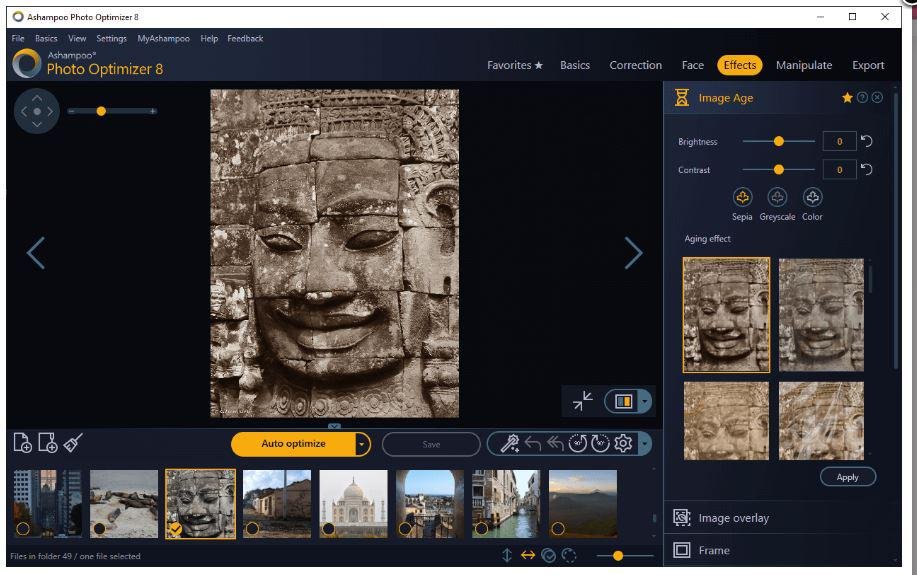Image resolution: width=917 pixels, height=575 pixels.
Task: Check the Taj Mahal thumbnail selection circle
Action: [x=329, y=528]
